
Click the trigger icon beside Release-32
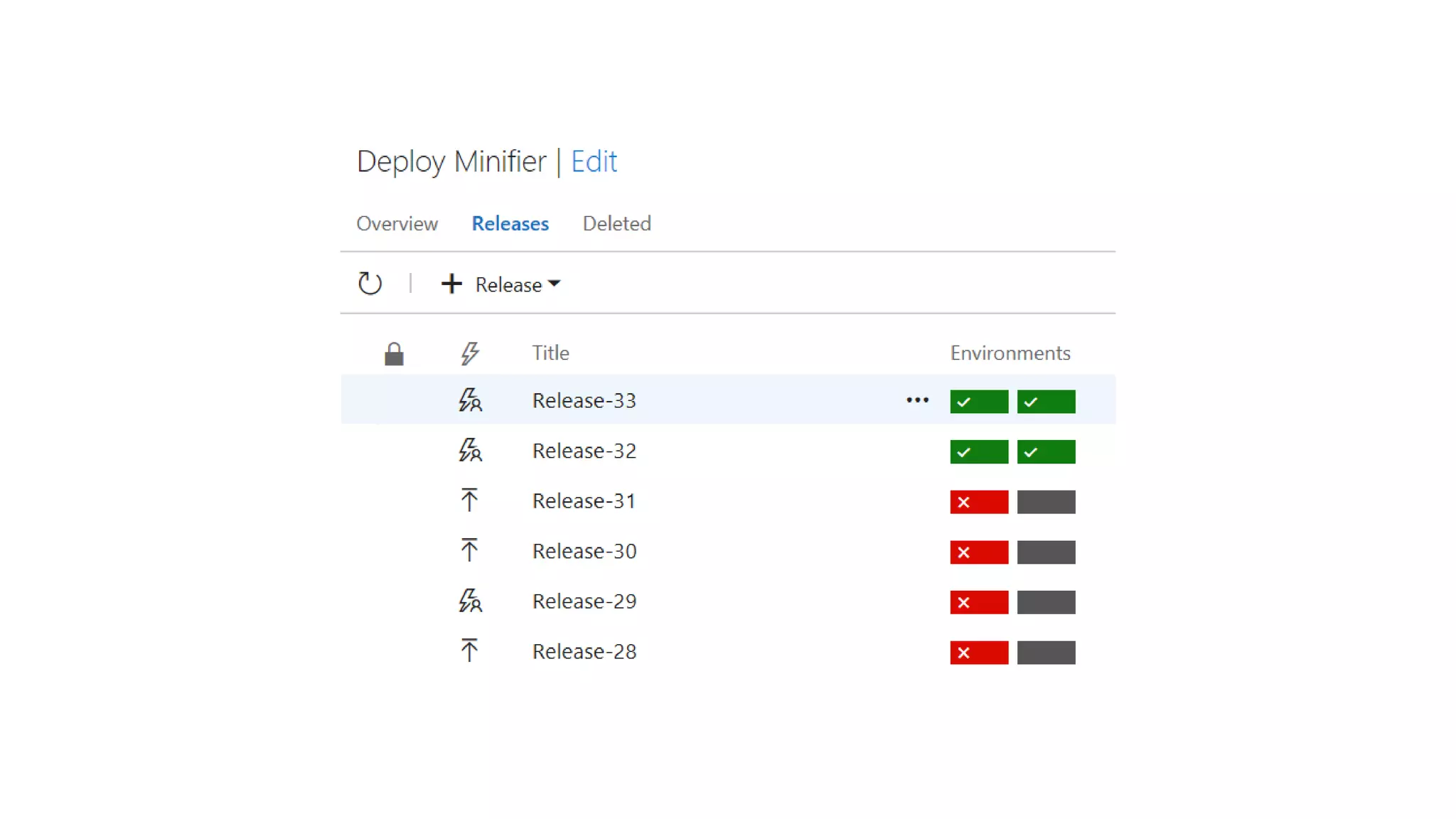click(469, 451)
